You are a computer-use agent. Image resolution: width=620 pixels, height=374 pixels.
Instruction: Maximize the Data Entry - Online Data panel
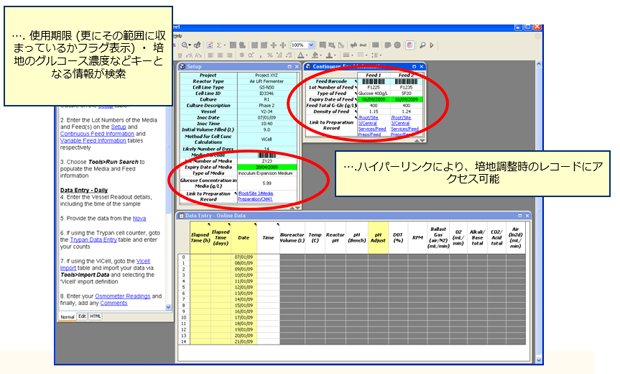point(520,215)
